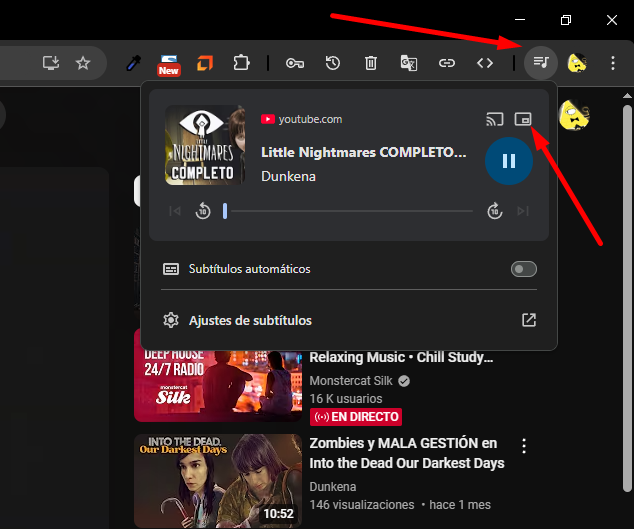Open the media control toolbar button
Viewport: 634px width, 529px height.
(541, 63)
